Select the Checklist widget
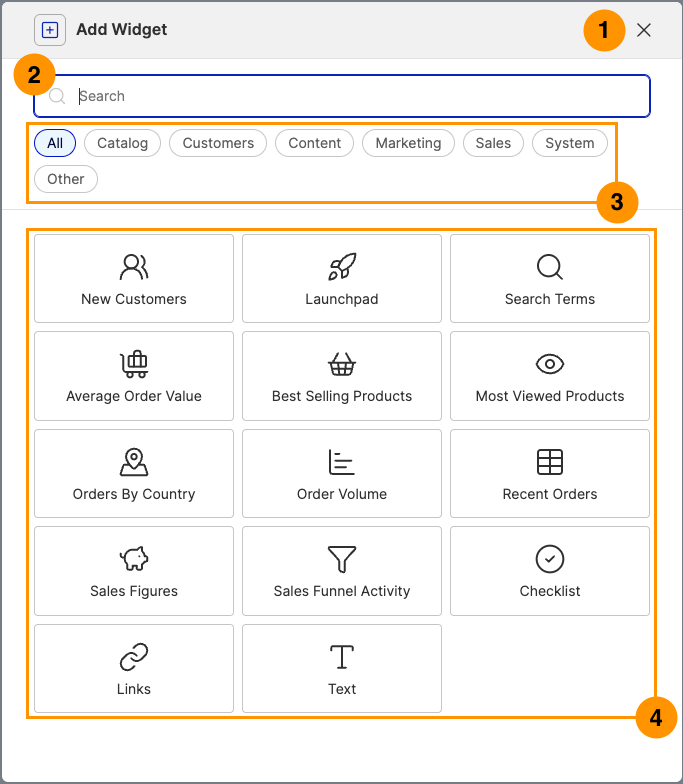 (550, 571)
